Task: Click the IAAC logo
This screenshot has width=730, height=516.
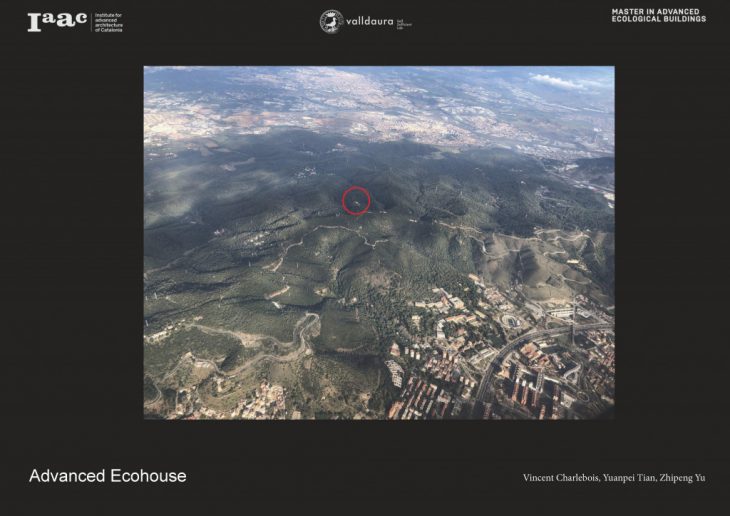Action: [56, 21]
